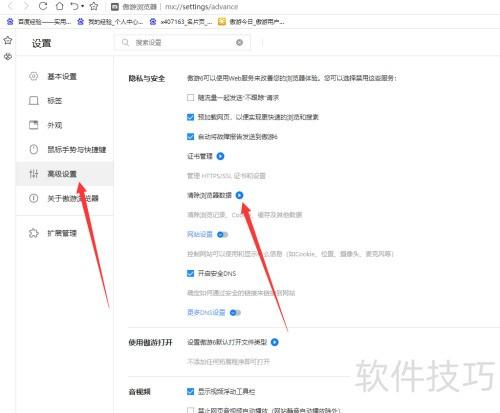500x413 pixels.
Task: Toggle the switch next to 更多DNS设置
Action: click(x=235, y=313)
